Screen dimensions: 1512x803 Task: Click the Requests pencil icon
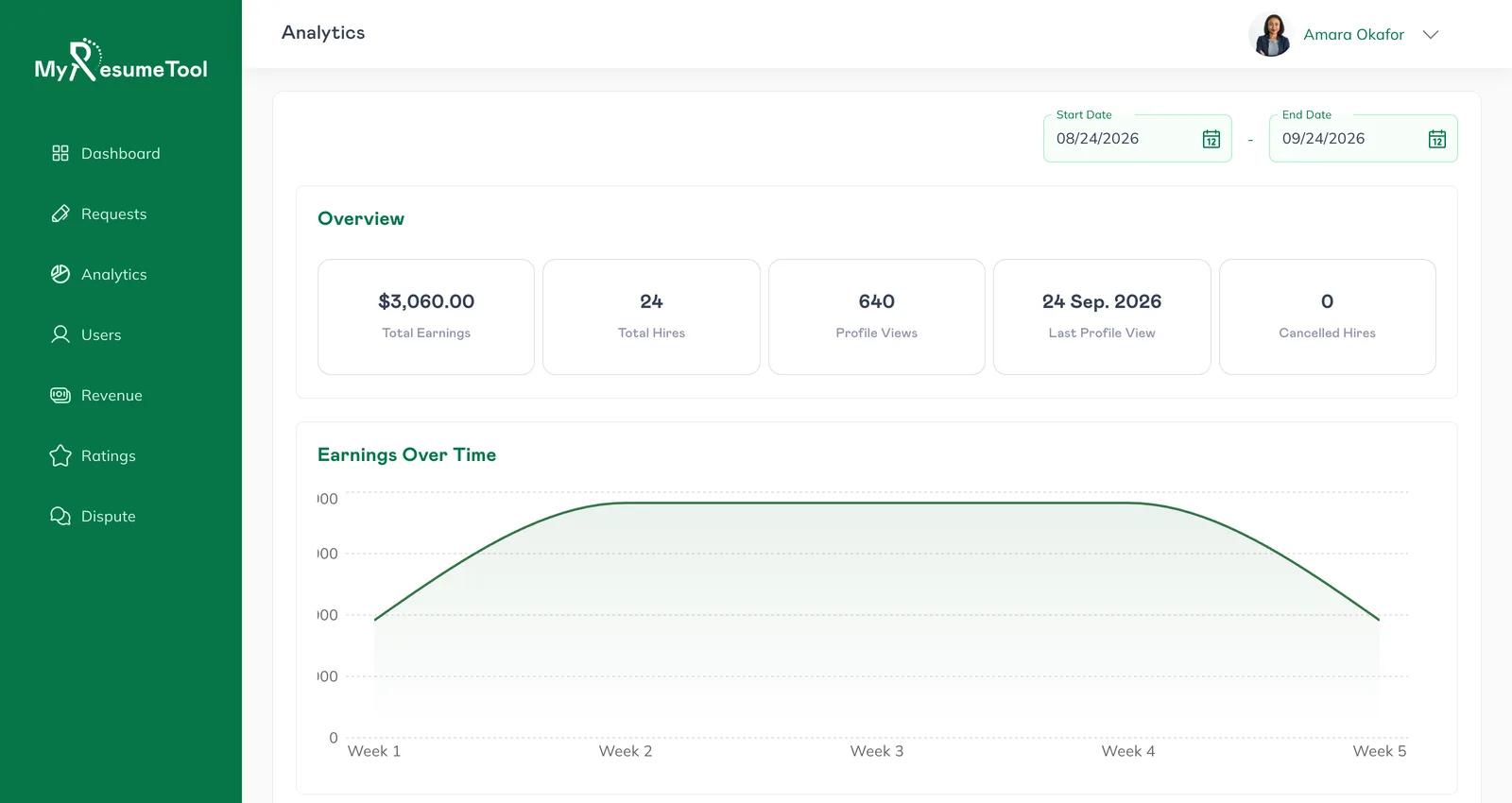click(x=60, y=214)
